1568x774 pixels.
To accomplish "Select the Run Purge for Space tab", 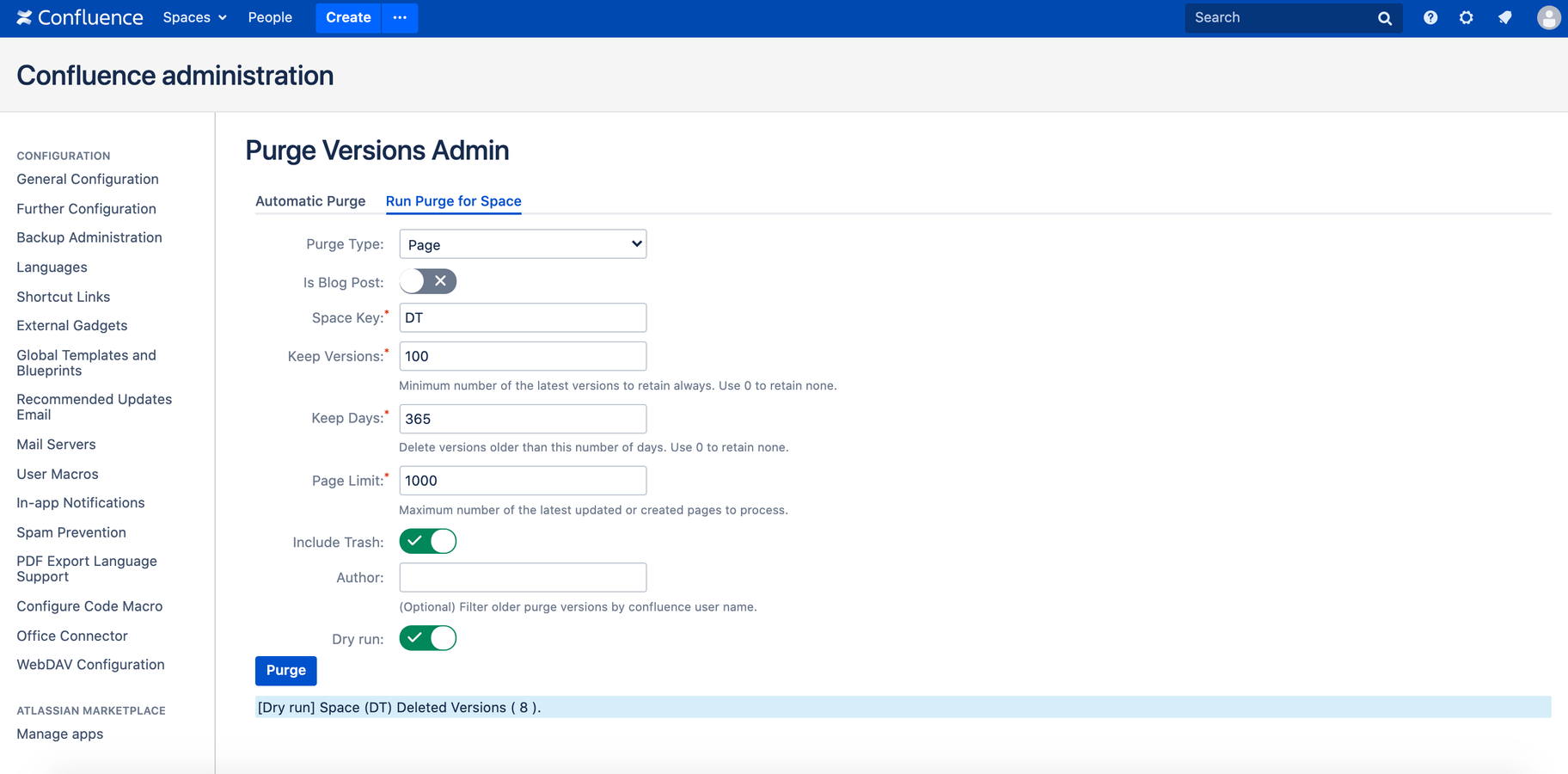I will (454, 201).
